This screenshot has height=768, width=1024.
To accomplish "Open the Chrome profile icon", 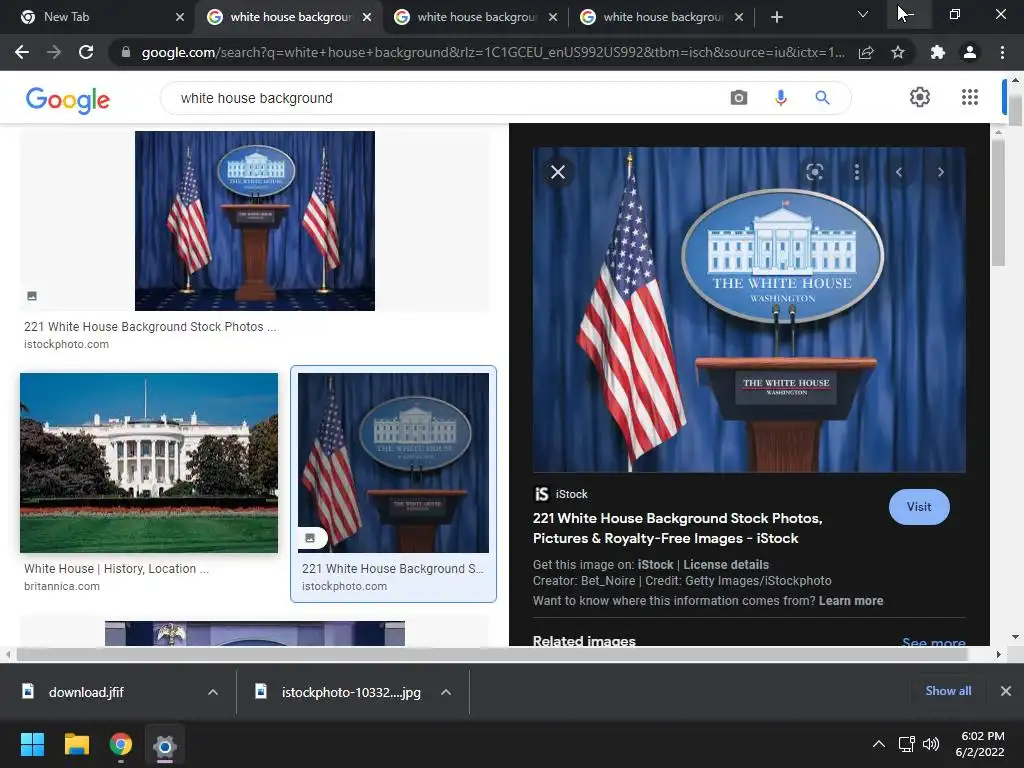I will (x=970, y=52).
